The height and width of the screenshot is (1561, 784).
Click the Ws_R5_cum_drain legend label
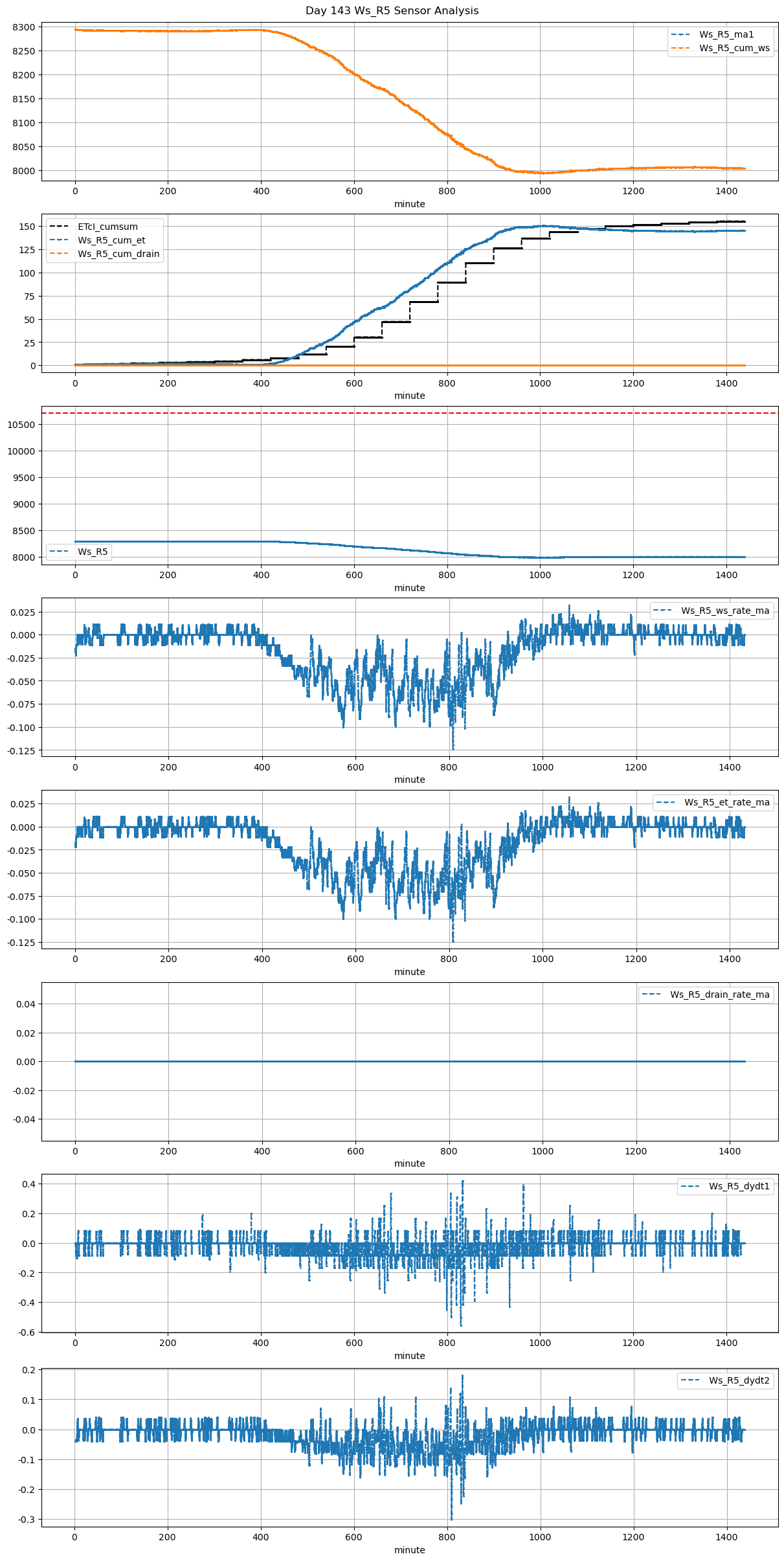pos(118,254)
